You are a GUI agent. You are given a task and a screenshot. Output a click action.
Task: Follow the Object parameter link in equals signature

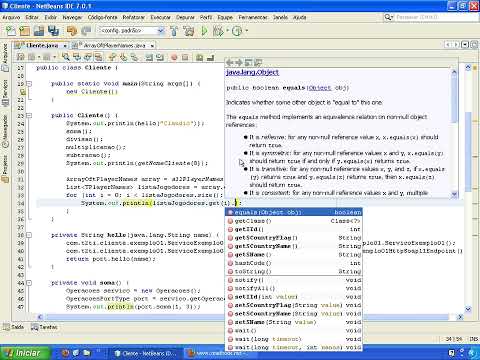(320, 88)
